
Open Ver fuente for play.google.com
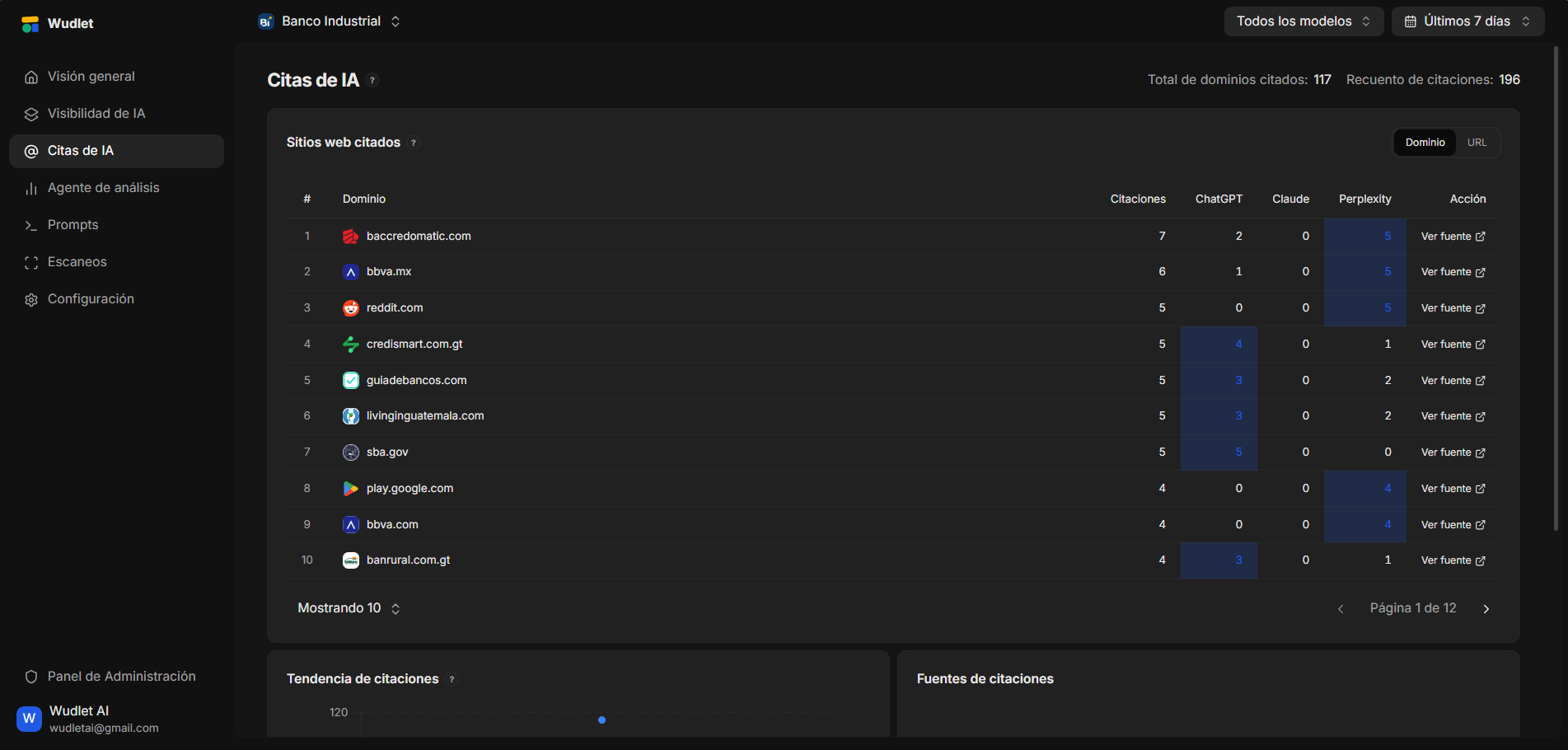point(1453,489)
